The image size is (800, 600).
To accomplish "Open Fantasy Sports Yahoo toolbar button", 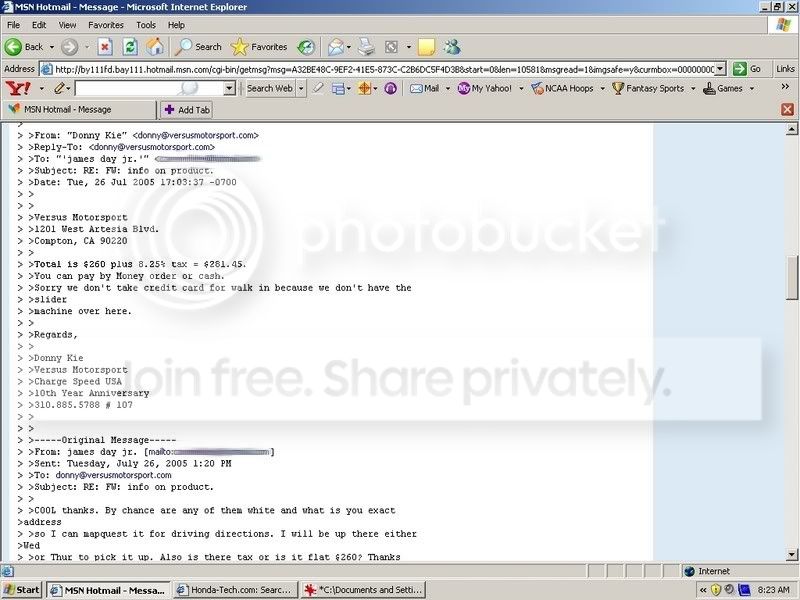I will pos(648,88).
